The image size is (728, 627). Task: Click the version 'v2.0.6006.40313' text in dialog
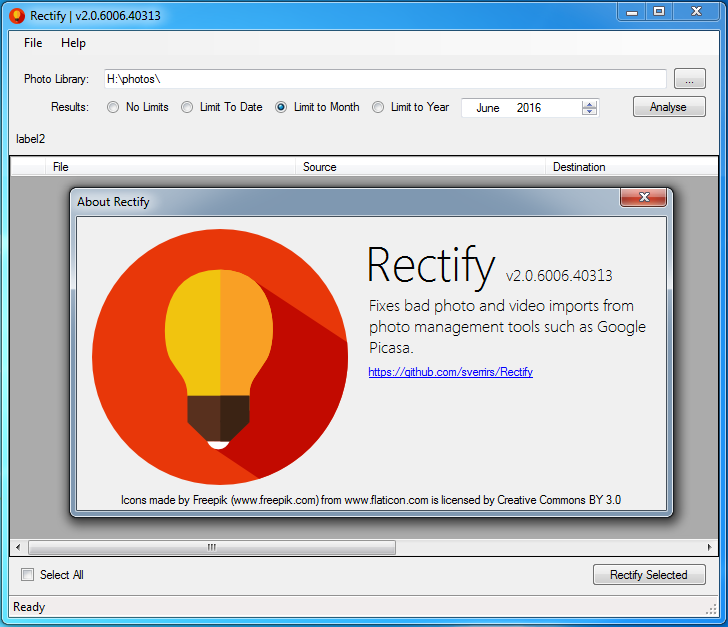pyautogui.click(x=559, y=275)
